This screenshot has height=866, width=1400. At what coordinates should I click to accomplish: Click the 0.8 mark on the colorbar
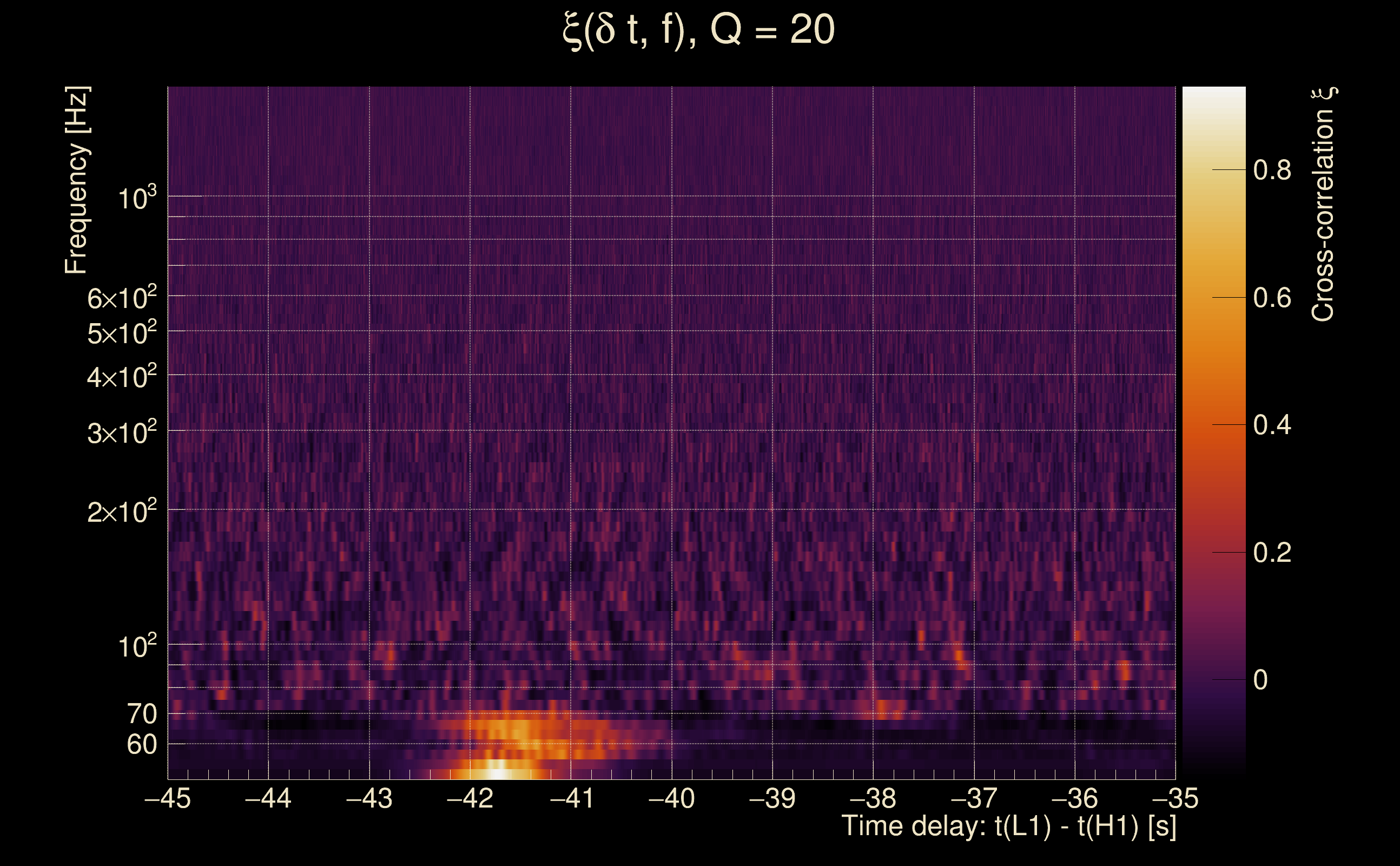pos(1272,170)
